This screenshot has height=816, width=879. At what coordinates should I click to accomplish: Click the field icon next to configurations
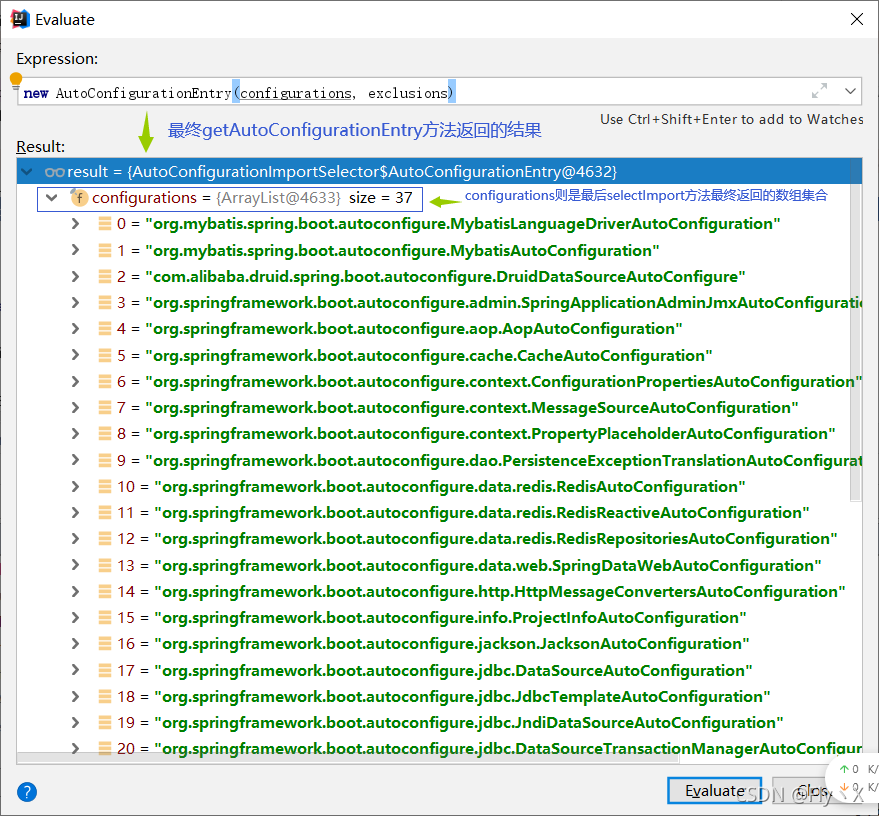click(x=79, y=198)
